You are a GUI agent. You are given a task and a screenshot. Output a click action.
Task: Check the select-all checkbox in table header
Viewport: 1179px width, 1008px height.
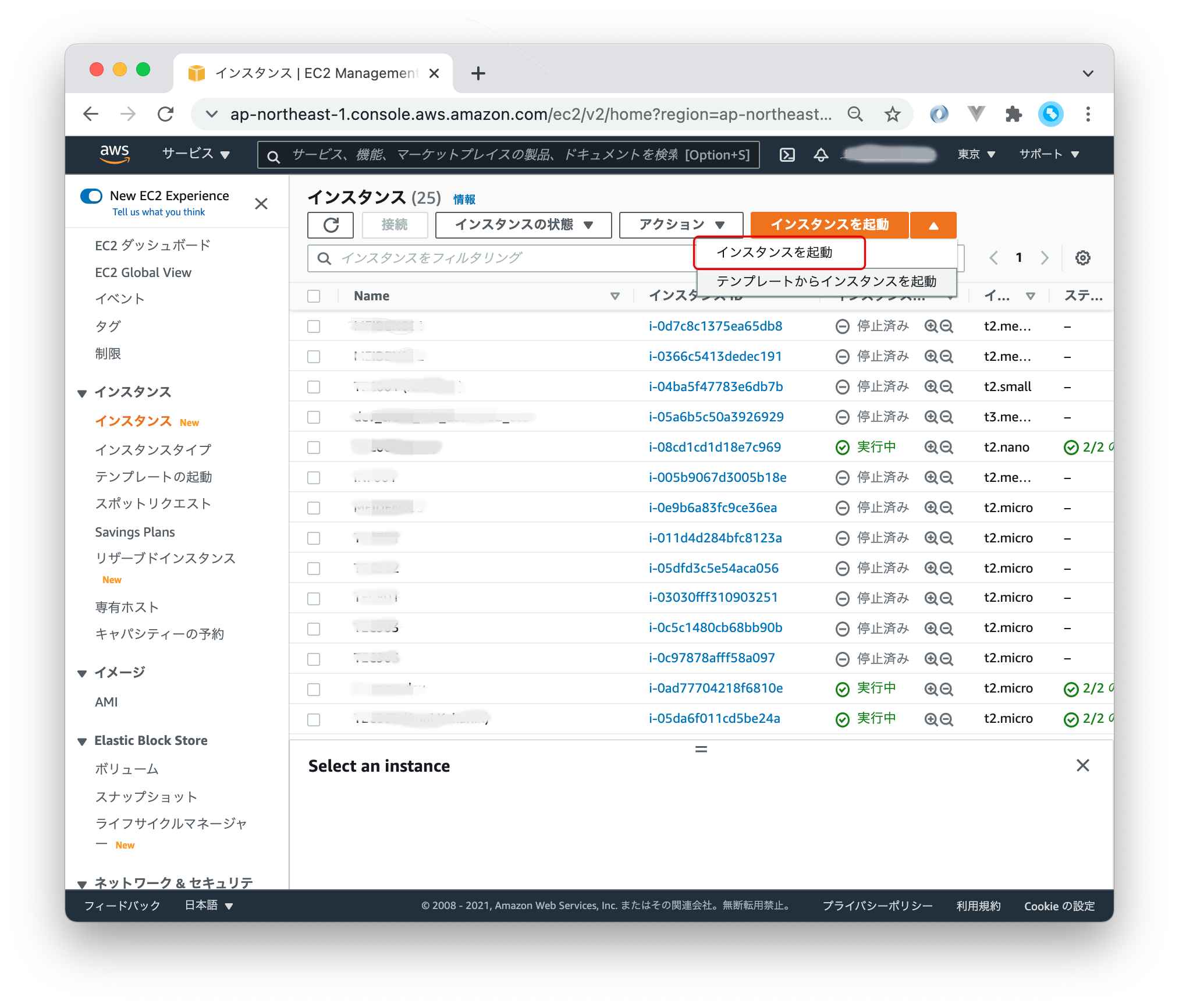(314, 296)
